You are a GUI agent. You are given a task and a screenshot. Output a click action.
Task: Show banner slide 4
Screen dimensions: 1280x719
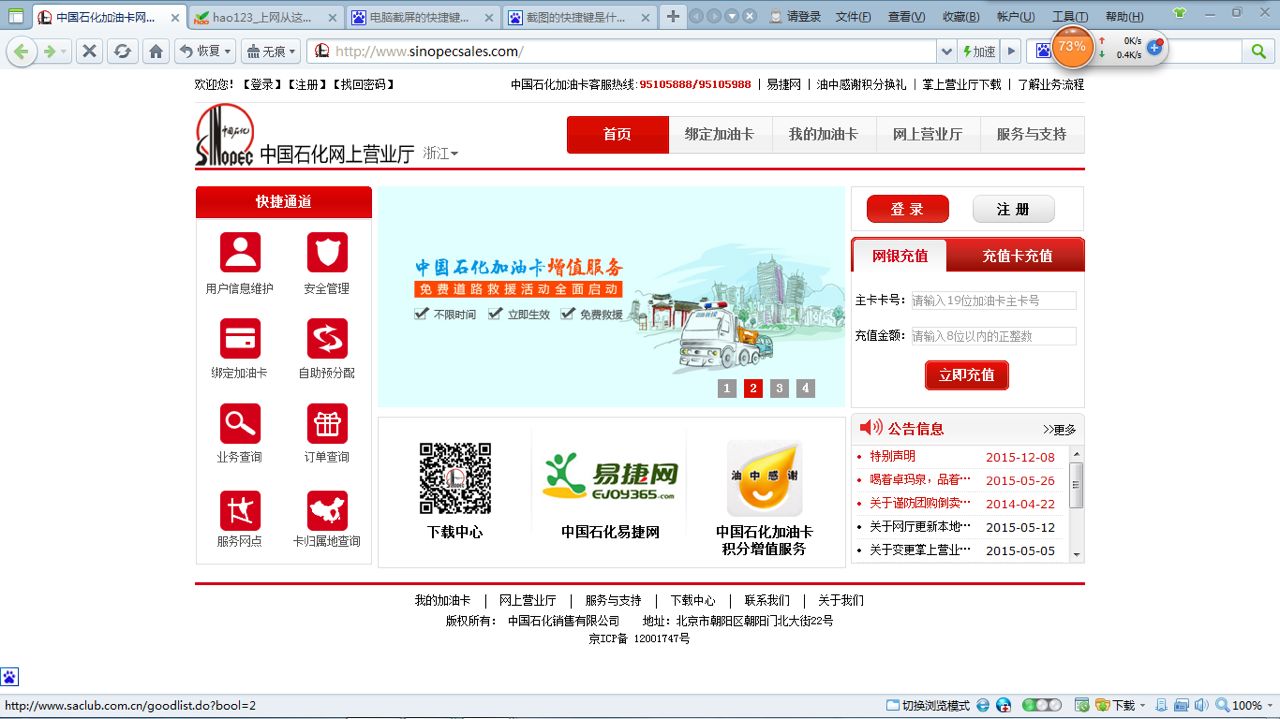[x=805, y=389]
